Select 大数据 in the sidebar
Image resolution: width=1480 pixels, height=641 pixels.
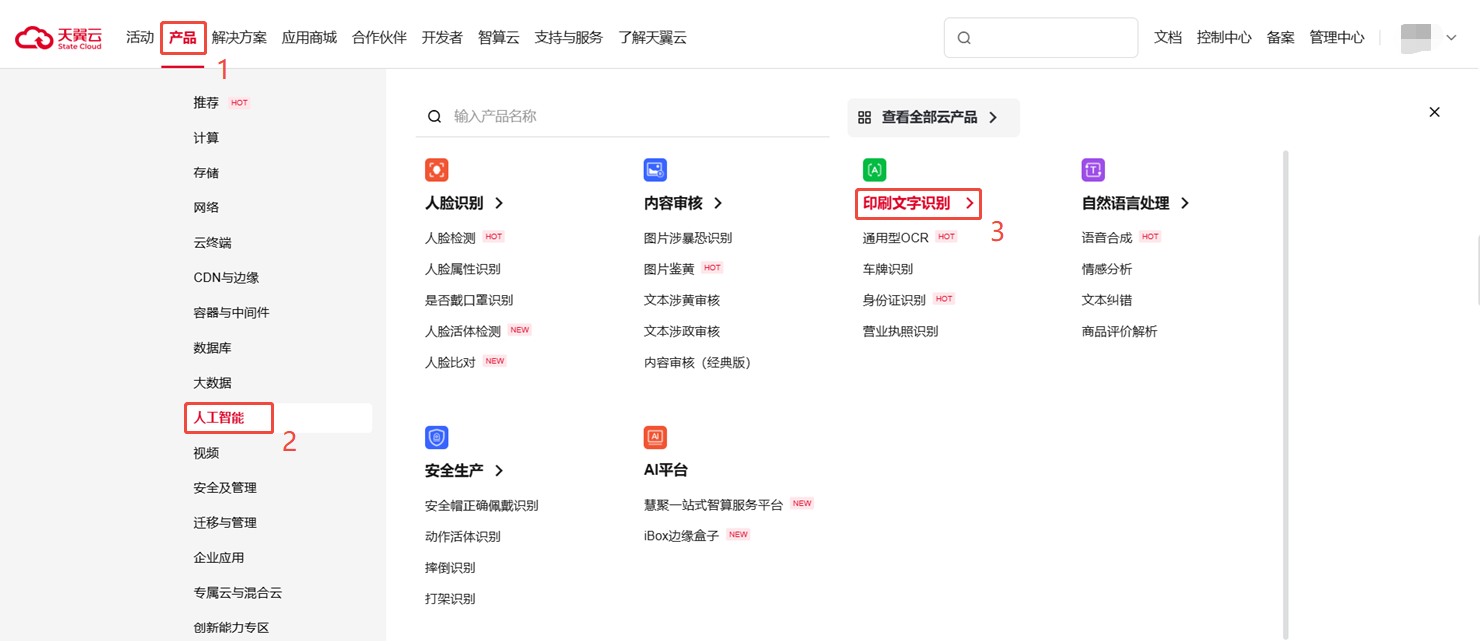pos(212,383)
